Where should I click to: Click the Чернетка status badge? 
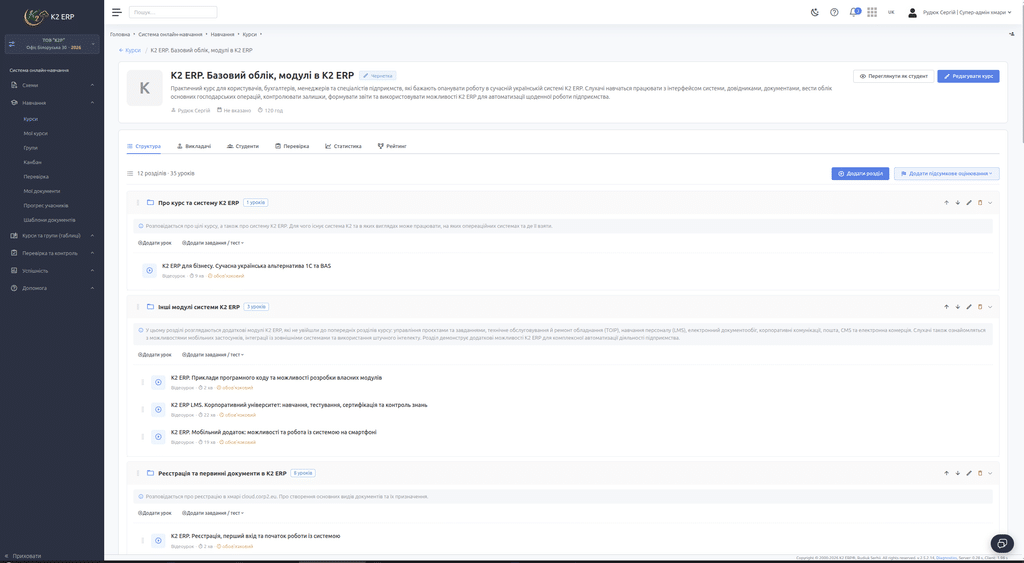coord(377,76)
